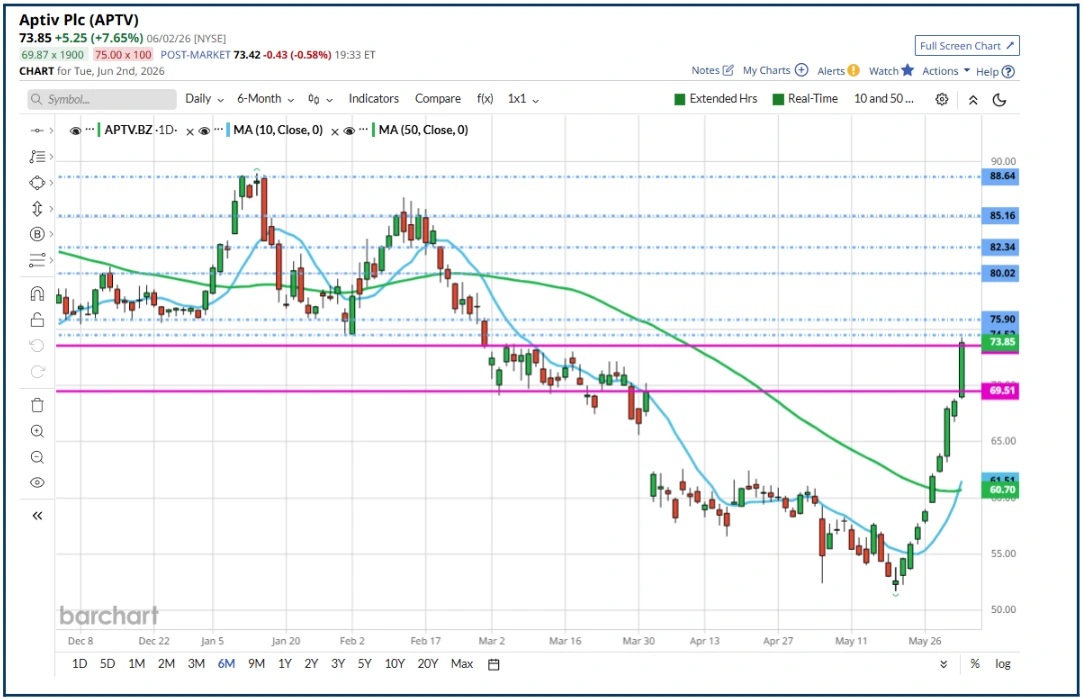Click the 88.64 price level label

[1000, 176]
